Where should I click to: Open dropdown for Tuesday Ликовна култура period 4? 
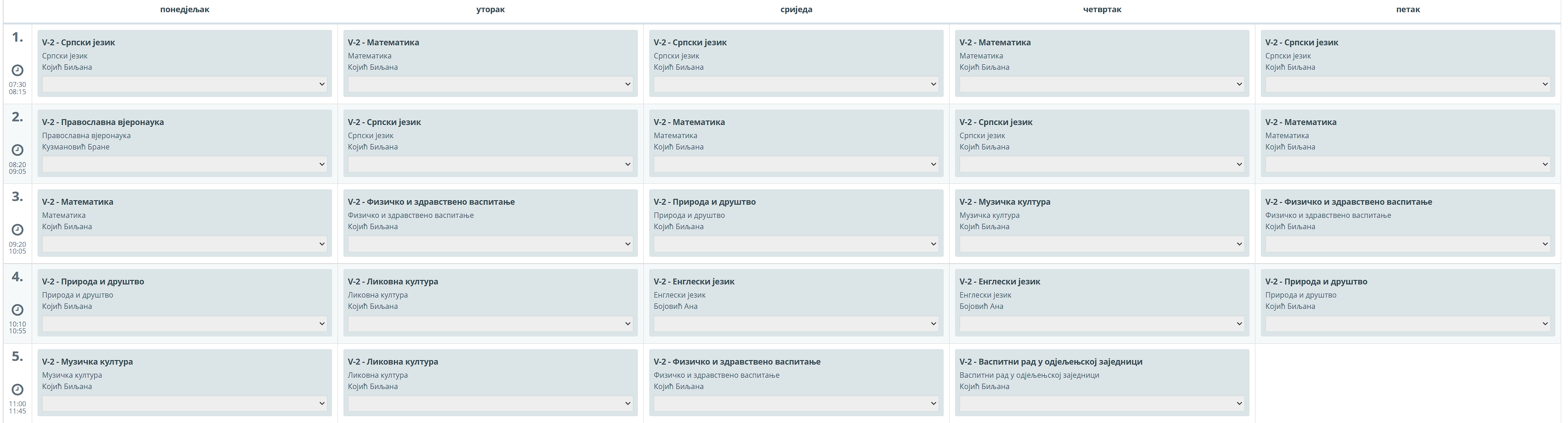pyautogui.click(x=490, y=324)
